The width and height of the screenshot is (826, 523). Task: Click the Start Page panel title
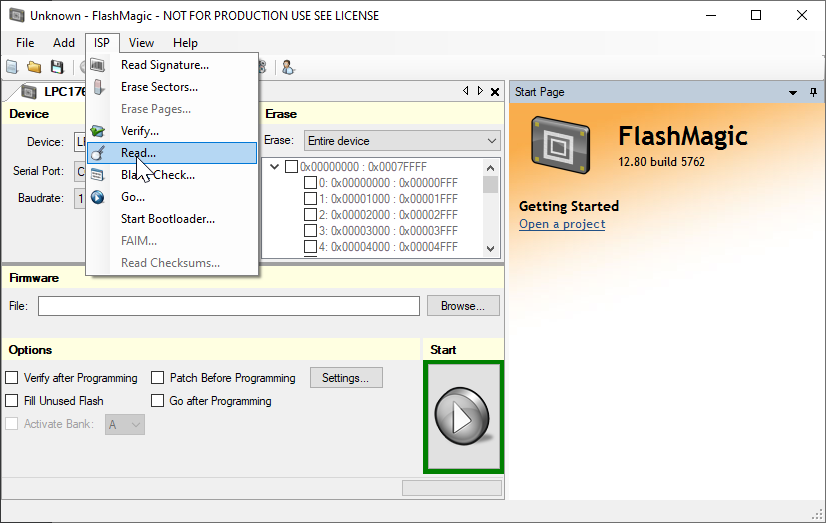pyautogui.click(x=539, y=92)
